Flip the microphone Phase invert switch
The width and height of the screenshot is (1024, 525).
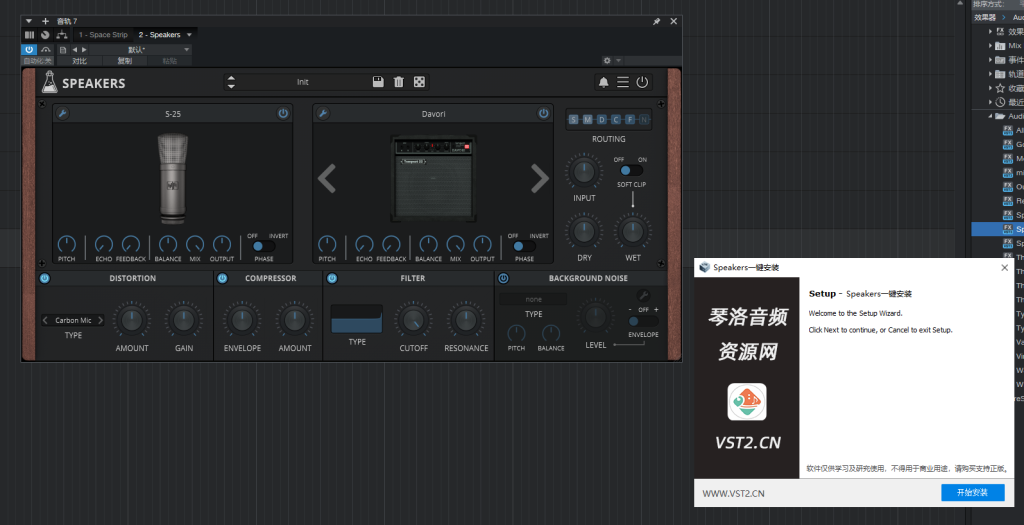(x=263, y=246)
